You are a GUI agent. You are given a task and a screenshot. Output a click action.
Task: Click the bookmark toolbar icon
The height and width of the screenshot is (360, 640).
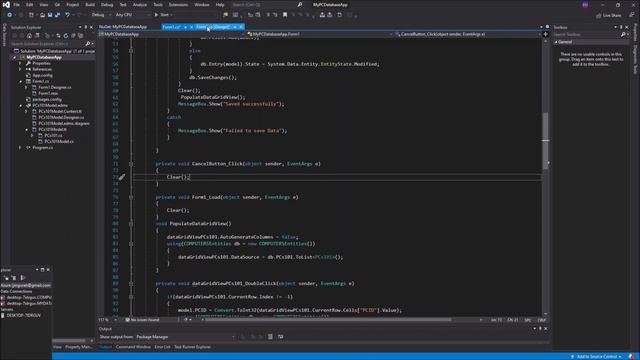coord(285,15)
